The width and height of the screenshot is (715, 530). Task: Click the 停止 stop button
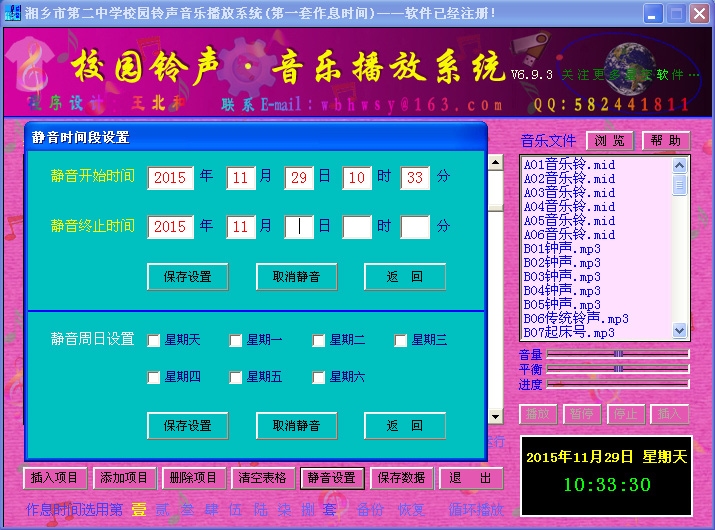click(626, 414)
